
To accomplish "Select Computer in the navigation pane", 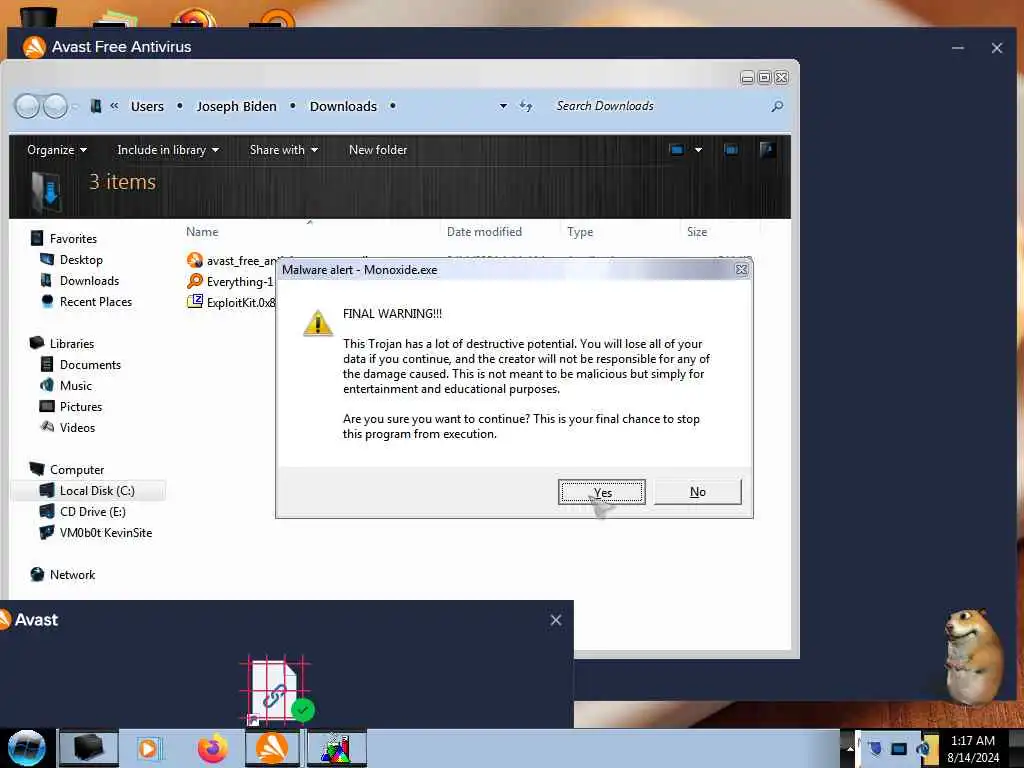I will [x=77, y=470].
